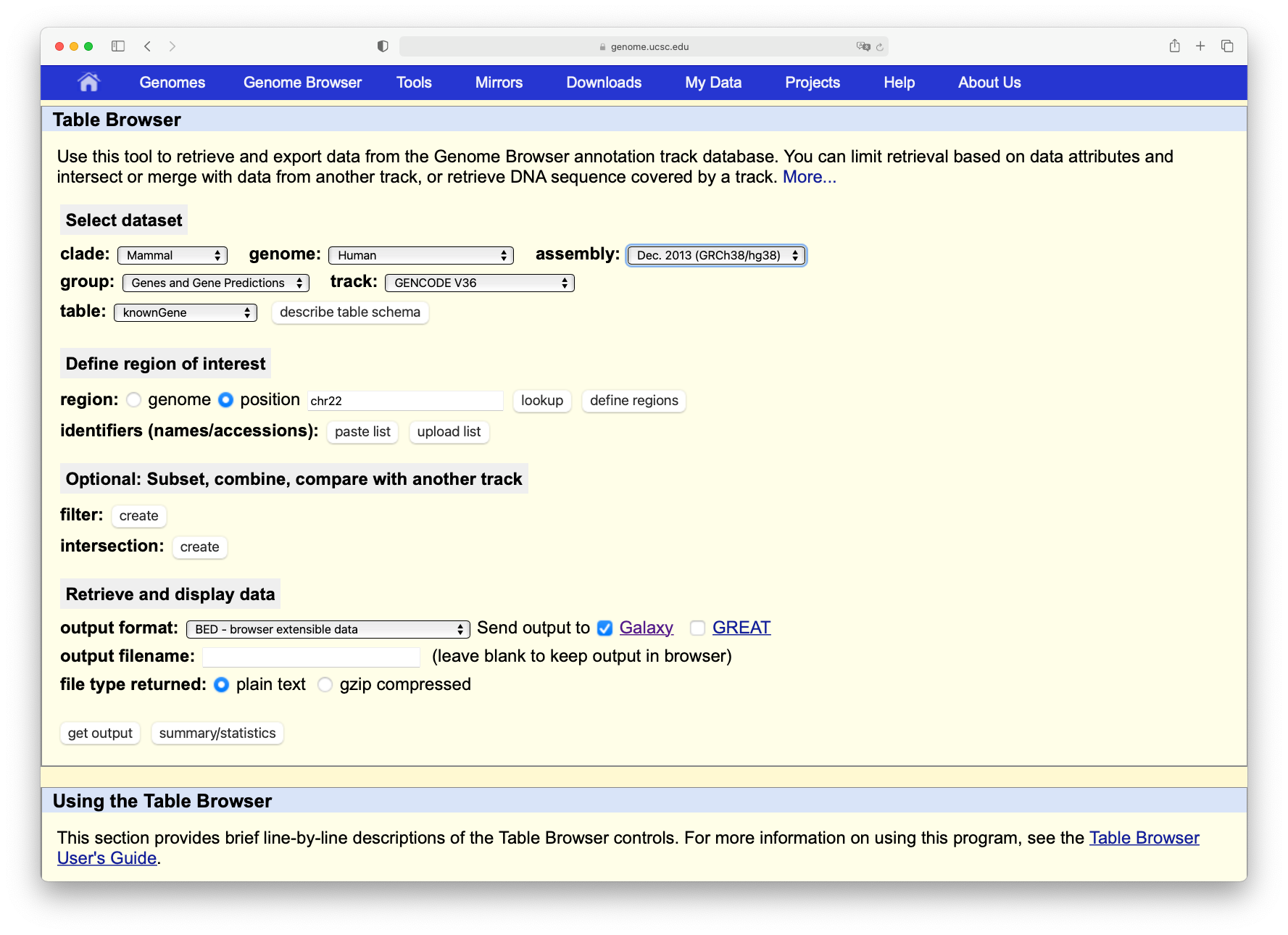
Task: Open the Mirrors menu
Action: [x=499, y=83]
